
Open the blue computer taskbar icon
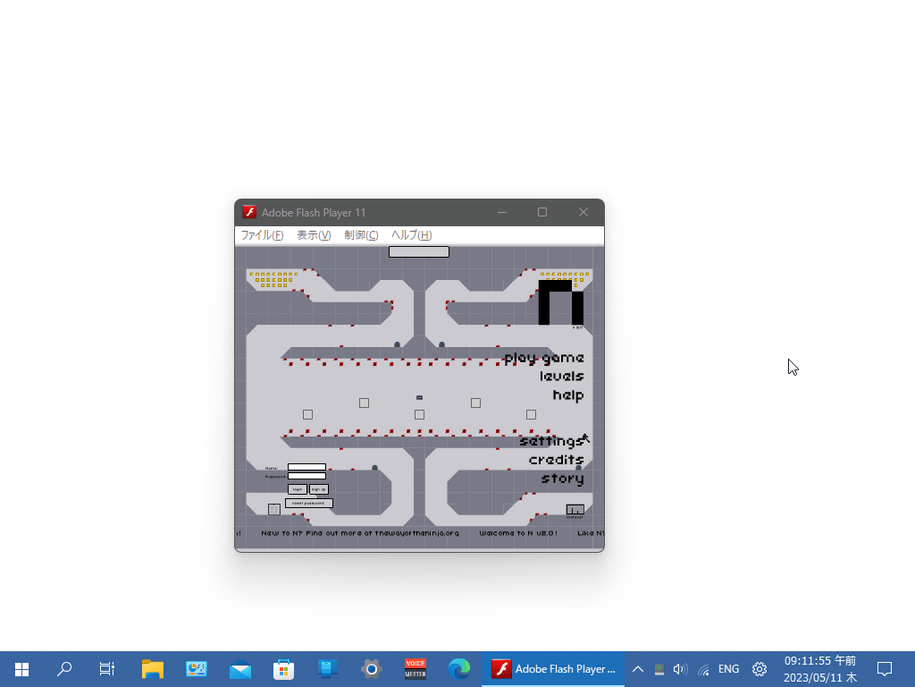pos(327,669)
